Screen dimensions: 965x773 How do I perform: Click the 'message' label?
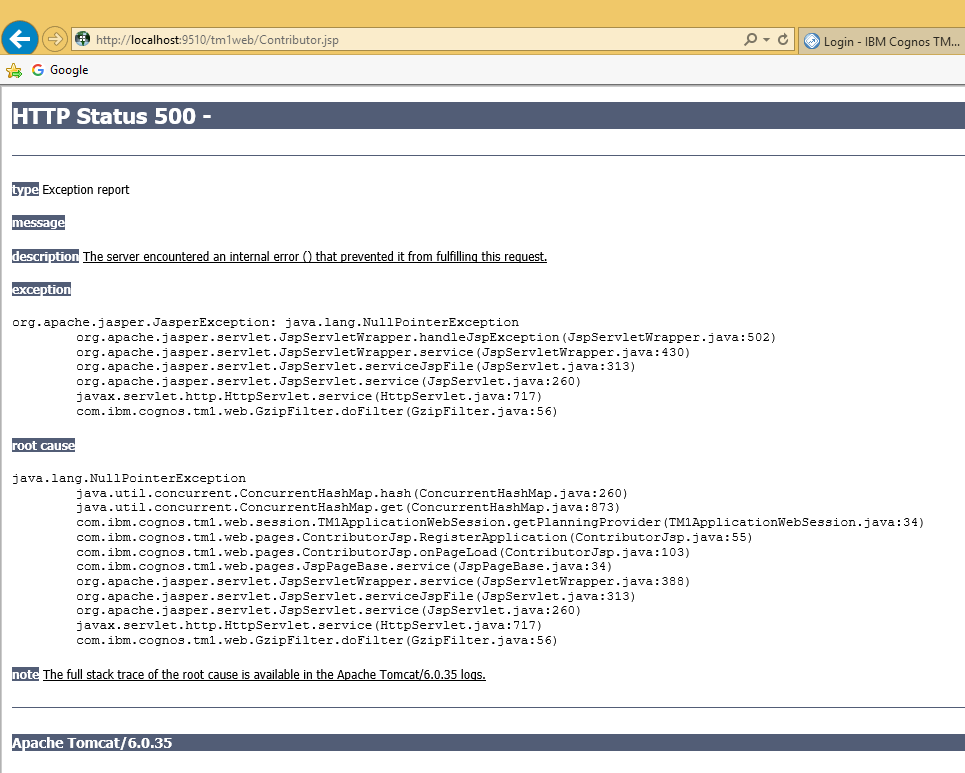pyautogui.click(x=38, y=223)
